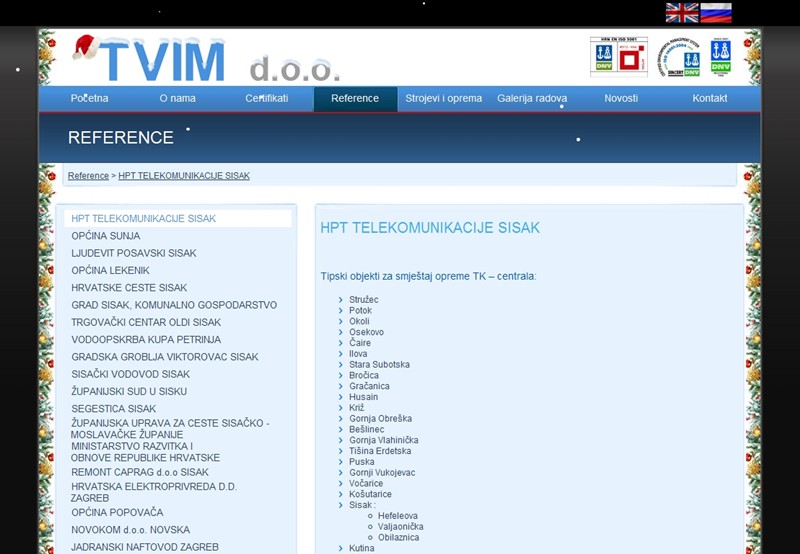Open Galerija radova menu item
Image resolution: width=800 pixels, height=554 pixels.
tap(532, 98)
